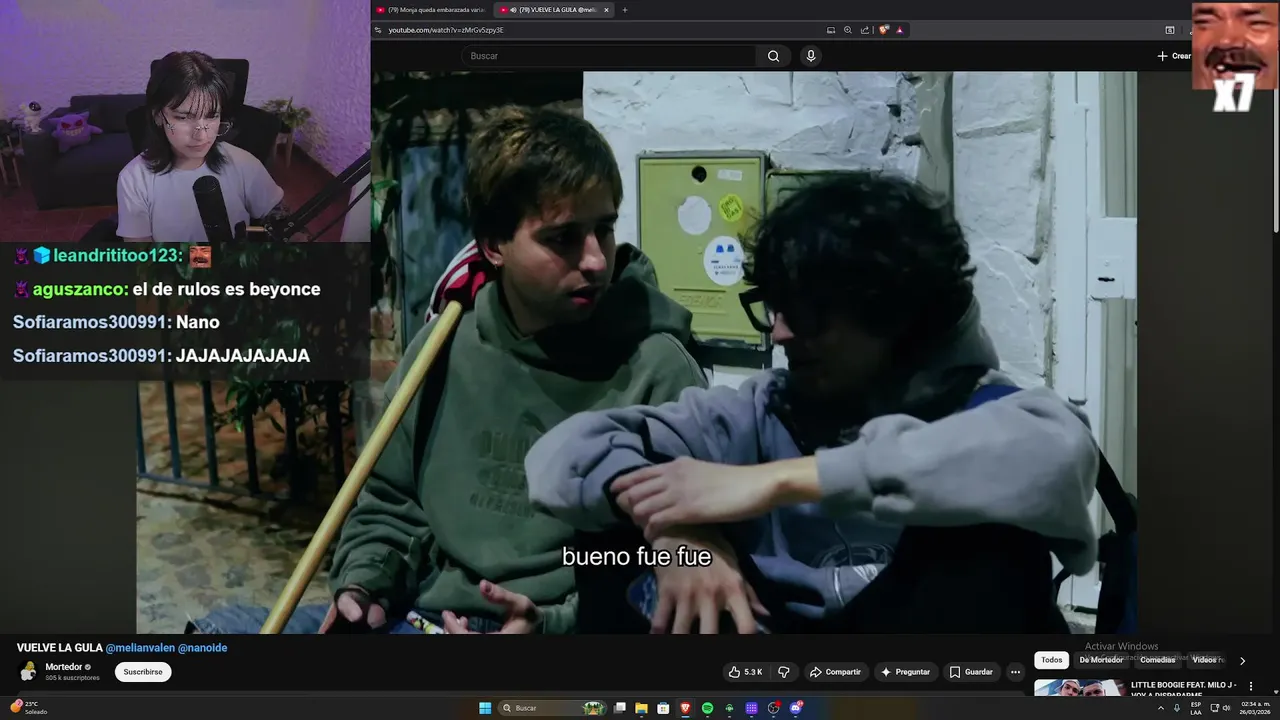Click leandrititoo123 chat username

(118, 256)
